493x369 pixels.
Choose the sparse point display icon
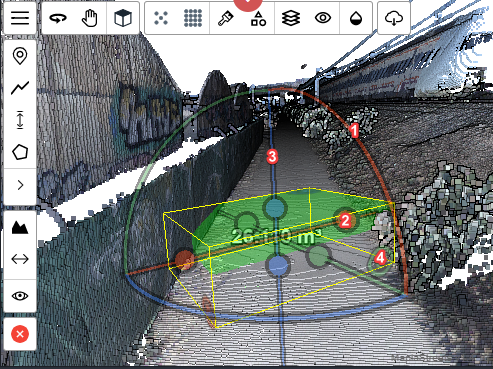coord(161,18)
